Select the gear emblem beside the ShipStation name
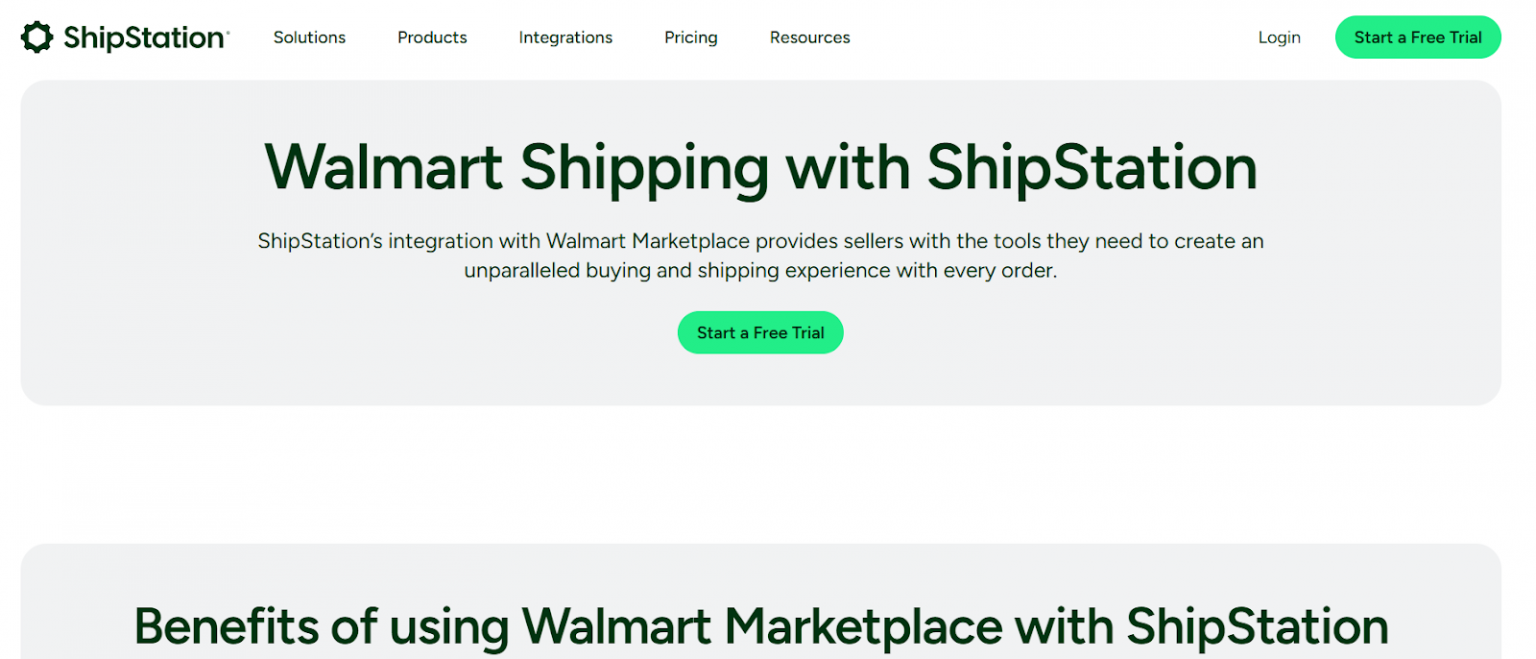The image size is (1536, 659). [x=36, y=37]
